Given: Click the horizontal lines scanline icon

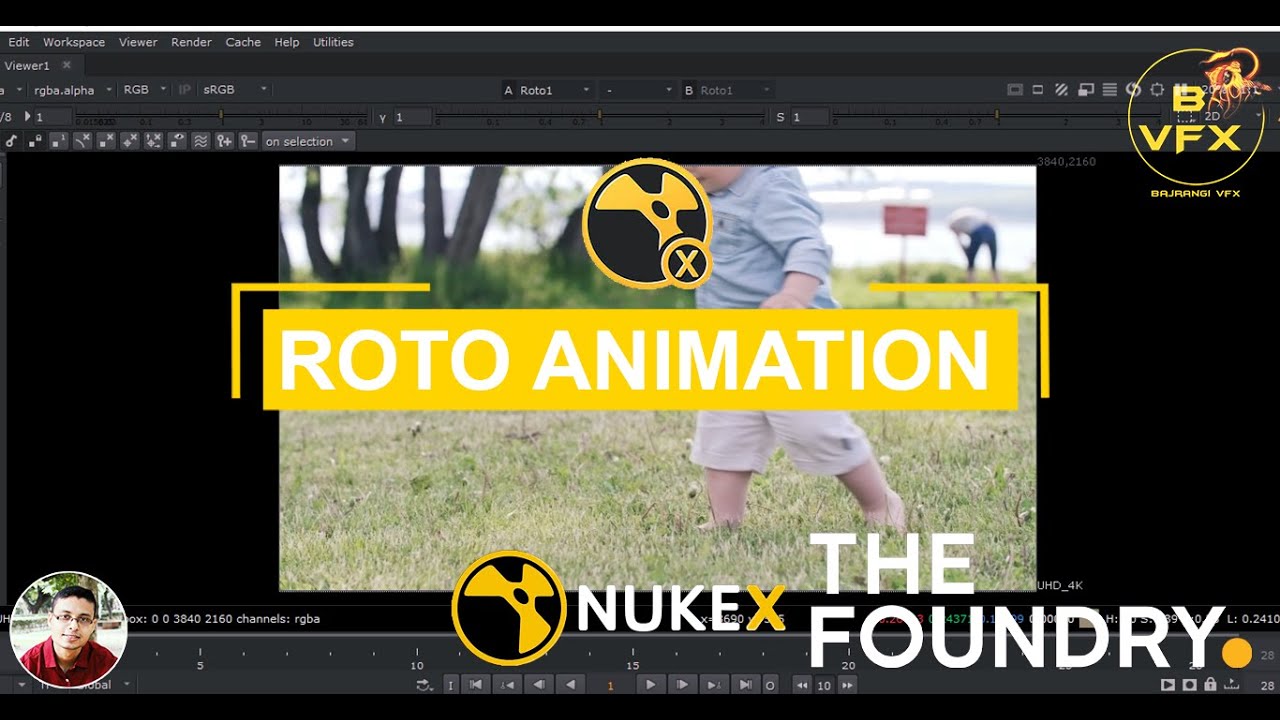Looking at the screenshot, I should pyautogui.click(x=1109, y=90).
